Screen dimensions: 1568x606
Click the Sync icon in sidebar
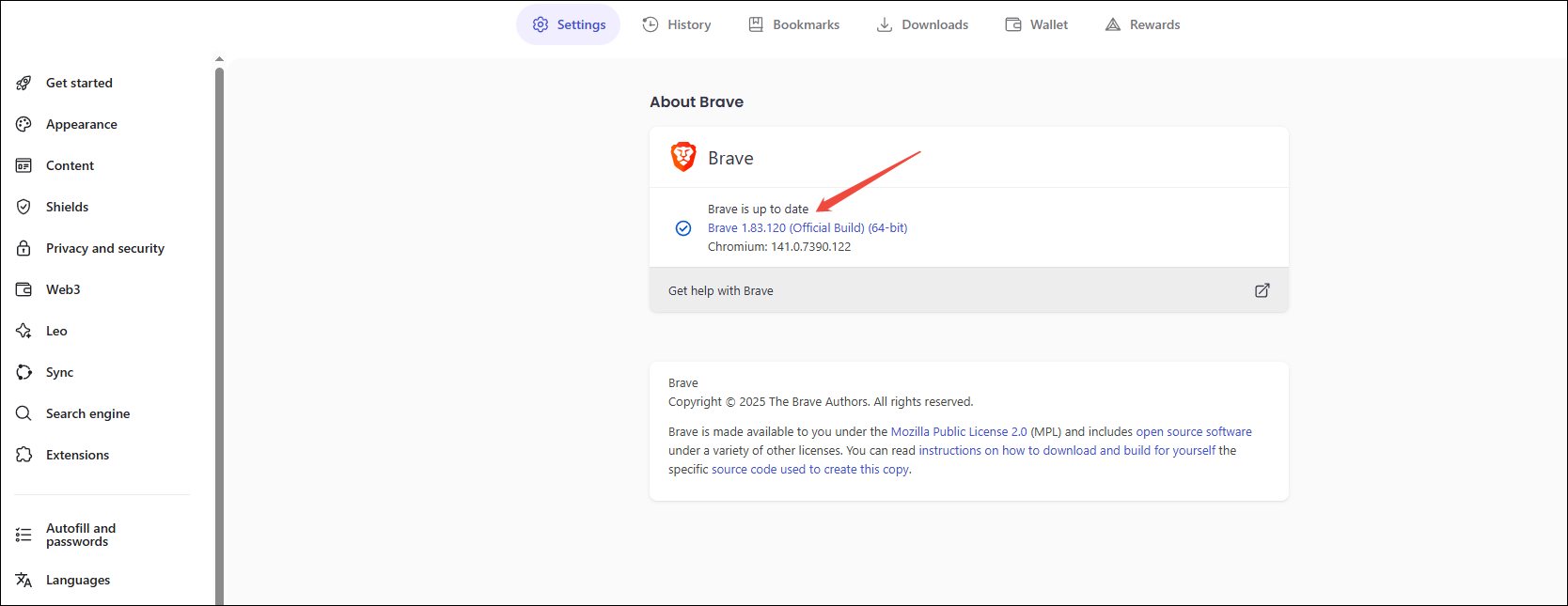pos(24,372)
